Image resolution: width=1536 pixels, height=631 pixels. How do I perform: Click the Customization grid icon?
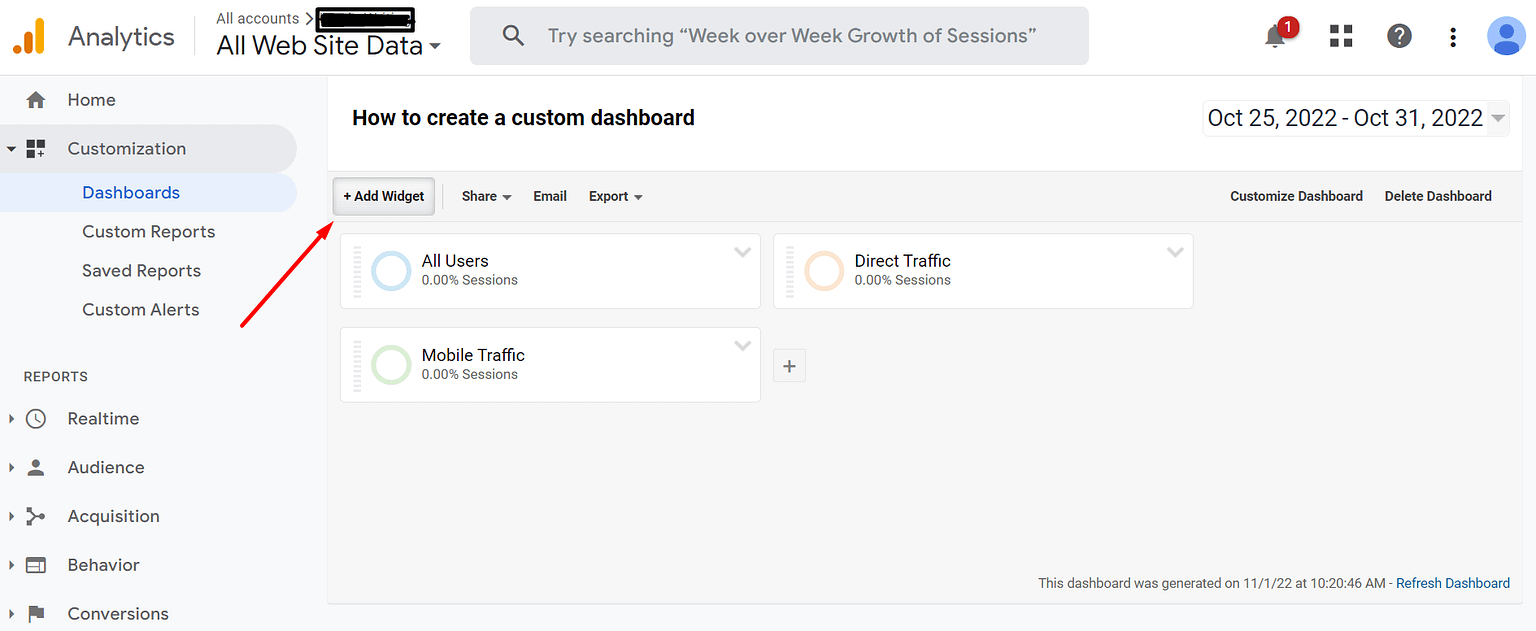pos(36,148)
